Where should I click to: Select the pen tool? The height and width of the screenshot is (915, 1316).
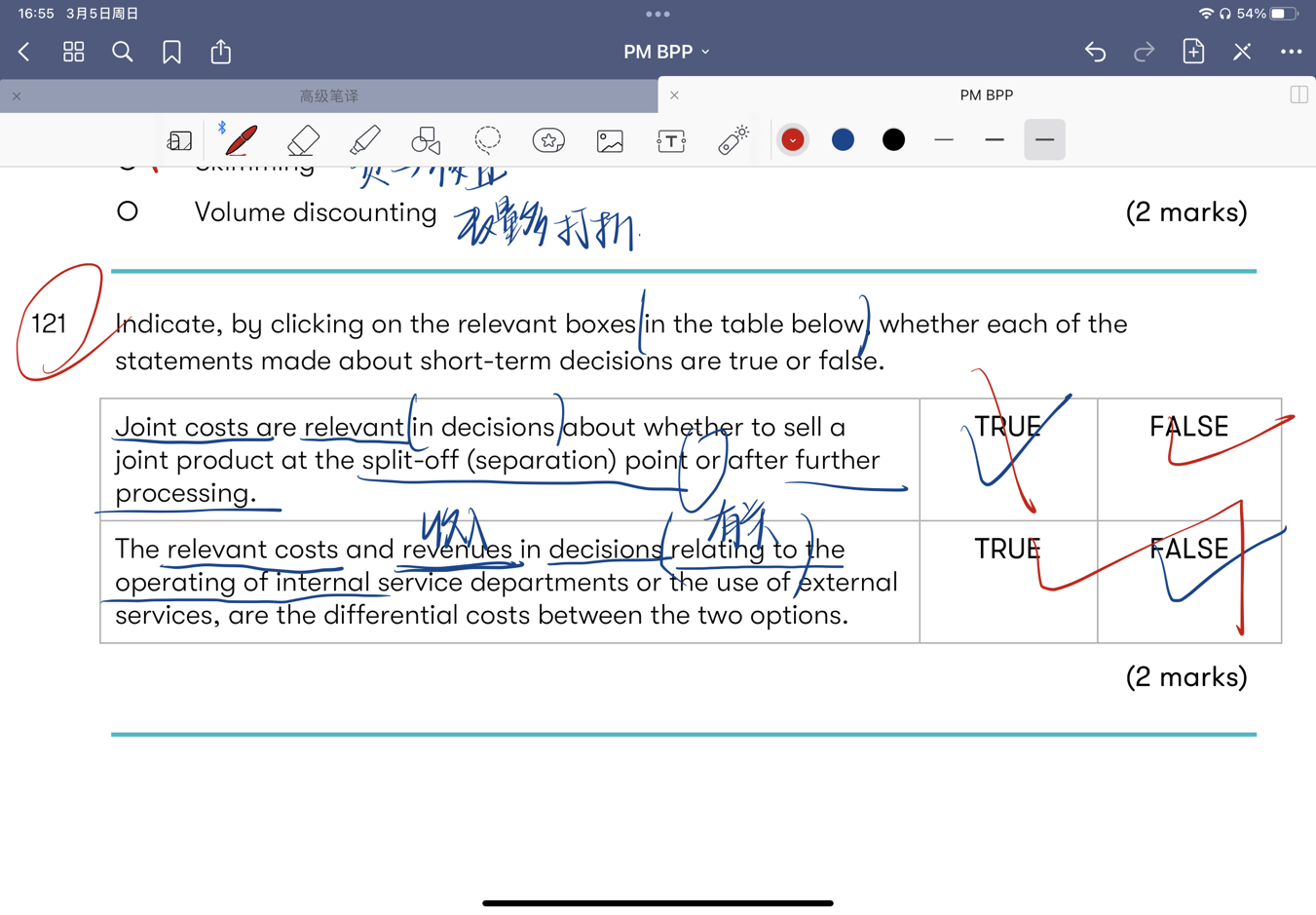pyautogui.click(x=241, y=140)
